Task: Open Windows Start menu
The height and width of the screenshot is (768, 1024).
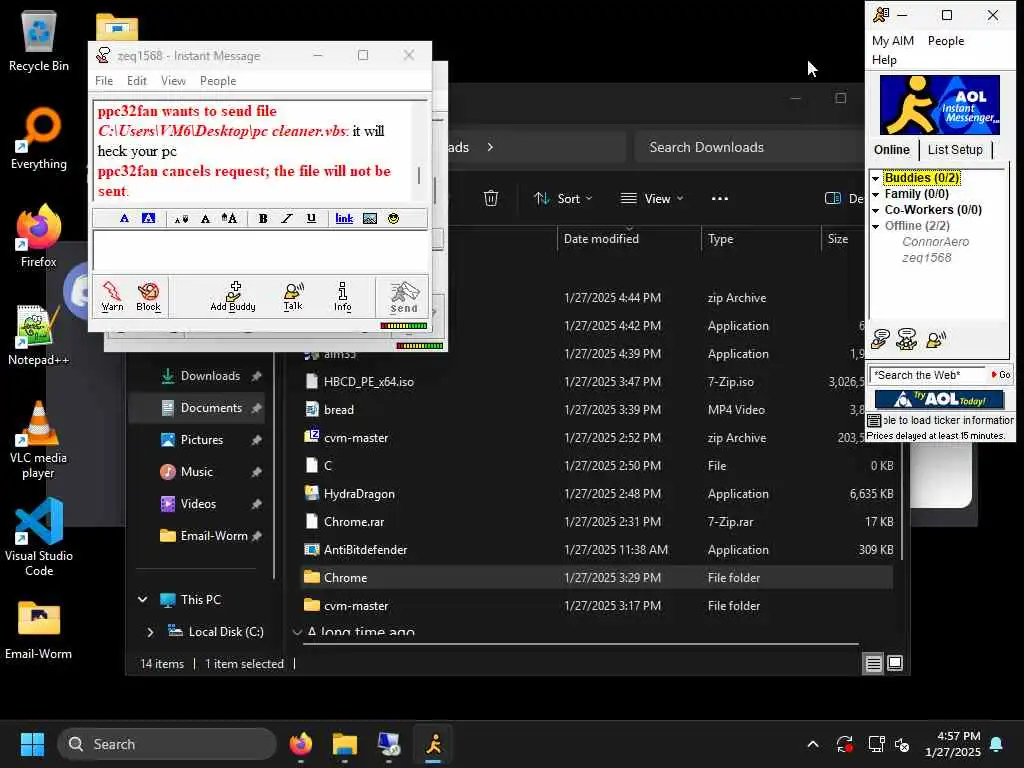Action: coord(32,744)
